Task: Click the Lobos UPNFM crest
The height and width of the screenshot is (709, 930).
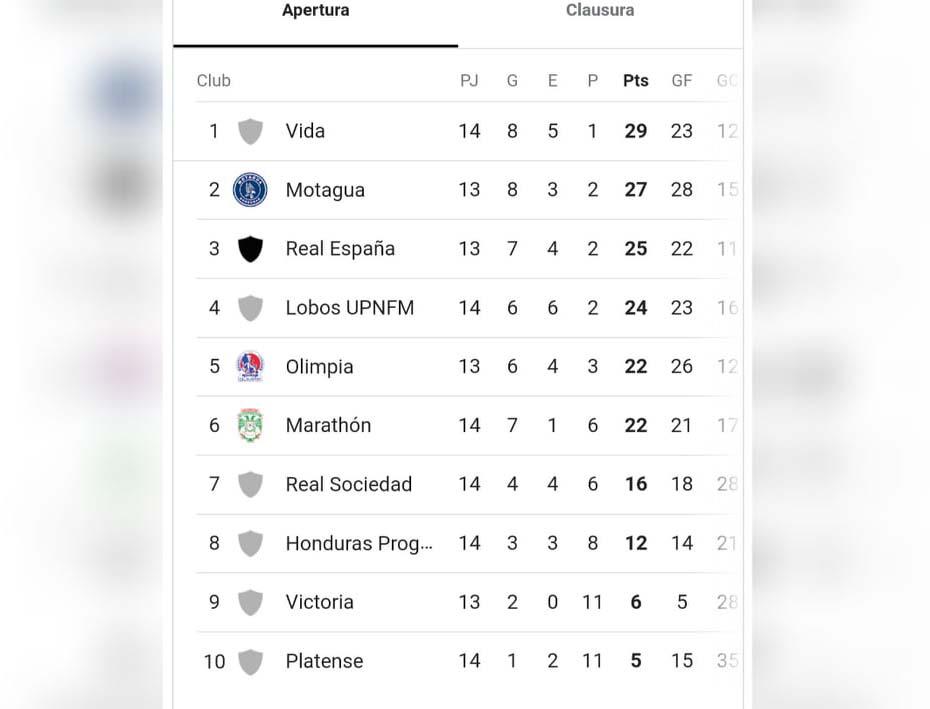Action: pyautogui.click(x=249, y=308)
